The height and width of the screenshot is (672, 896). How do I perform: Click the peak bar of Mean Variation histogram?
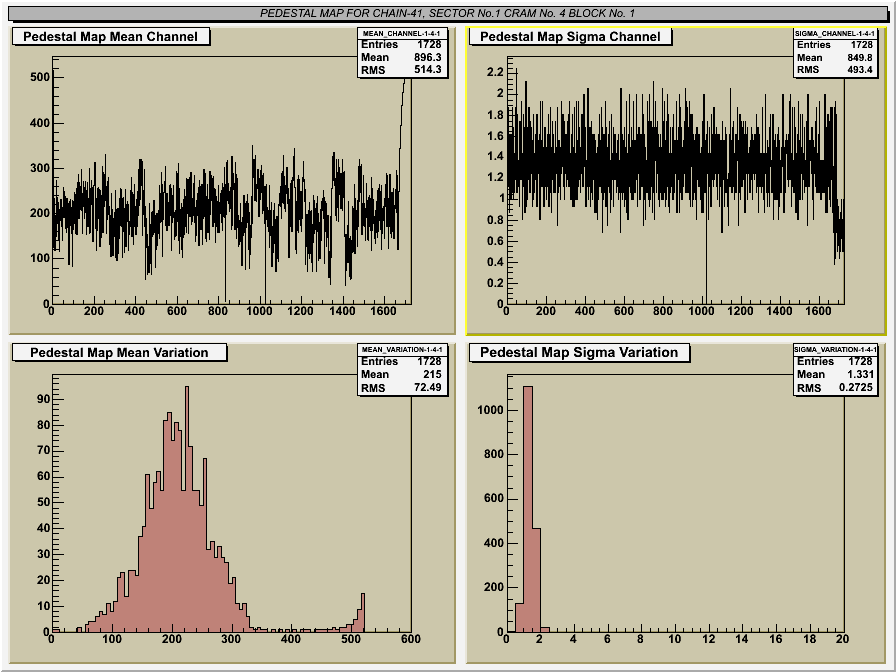click(x=187, y=509)
